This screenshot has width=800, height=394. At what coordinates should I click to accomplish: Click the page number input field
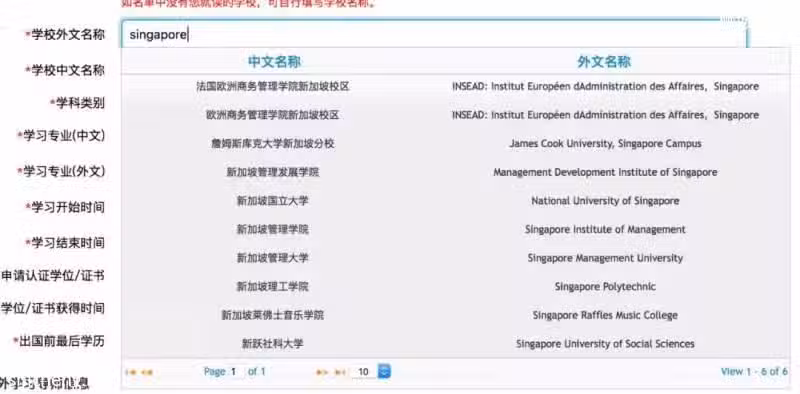tap(235, 372)
